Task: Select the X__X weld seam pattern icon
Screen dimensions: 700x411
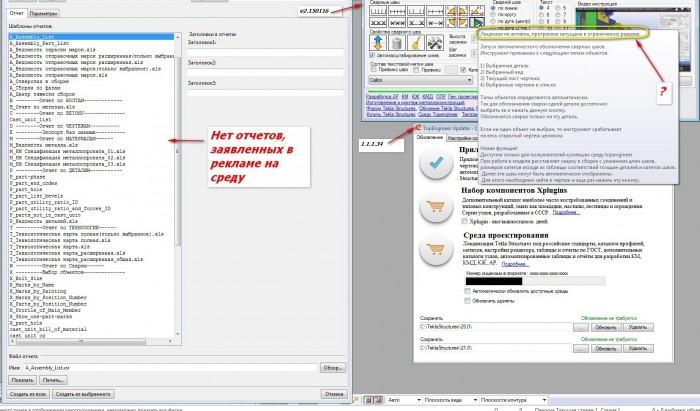Action: tap(416, 22)
